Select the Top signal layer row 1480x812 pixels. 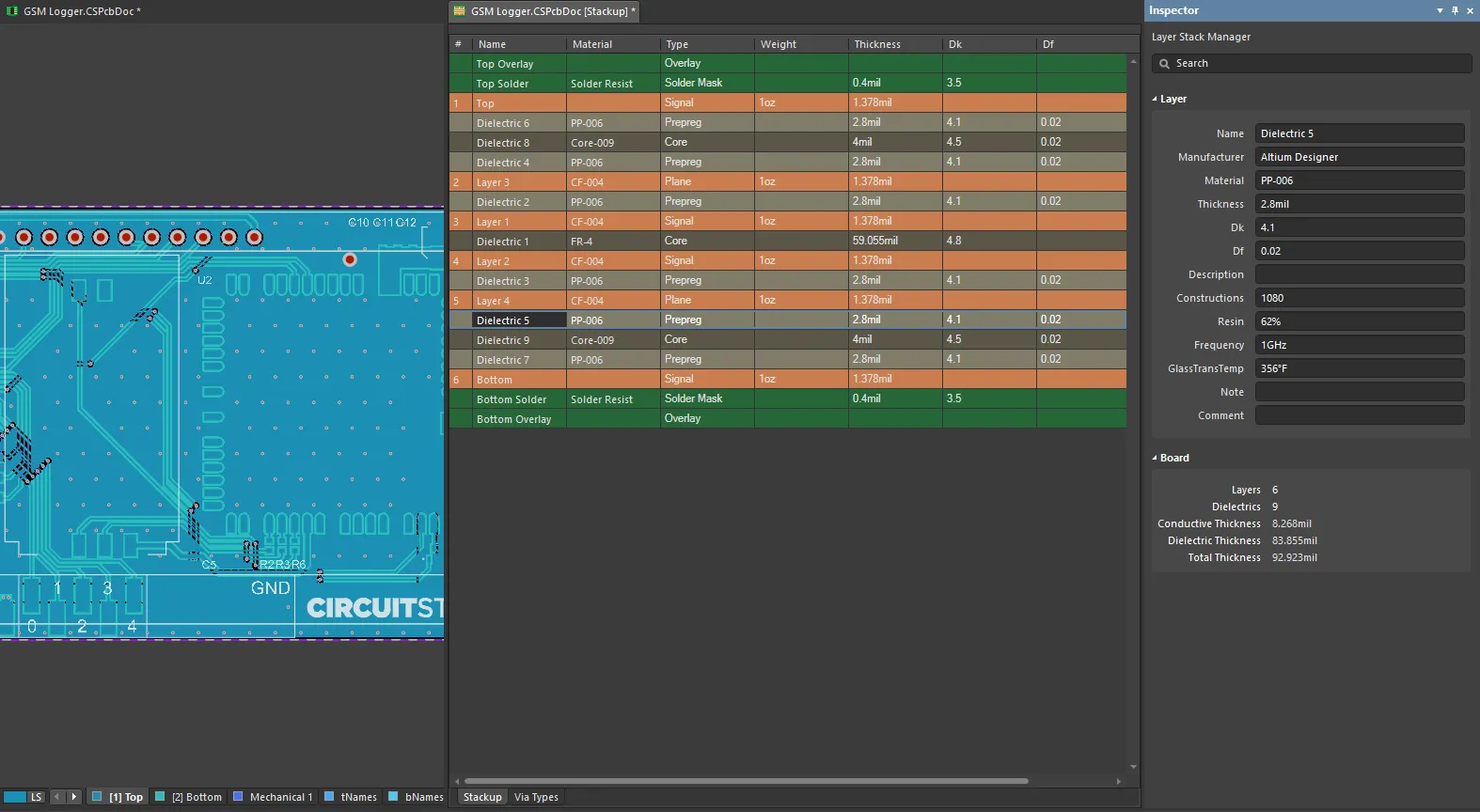point(788,103)
